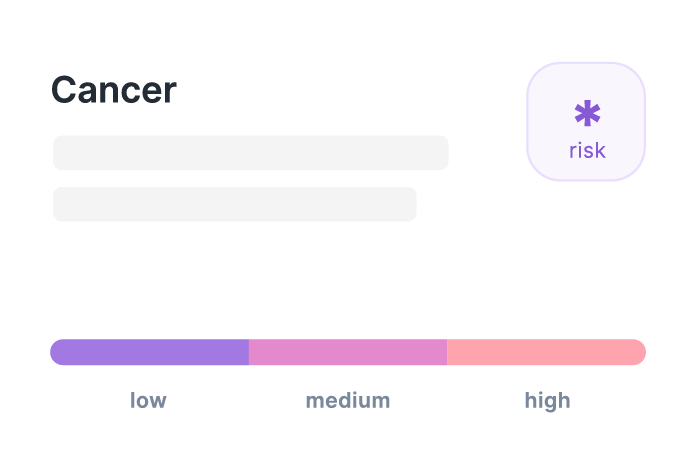The height and width of the screenshot is (476, 699).
Task: Click the letter "C" in the Cancer title
Action: pyautogui.click(x=64, y=90)
